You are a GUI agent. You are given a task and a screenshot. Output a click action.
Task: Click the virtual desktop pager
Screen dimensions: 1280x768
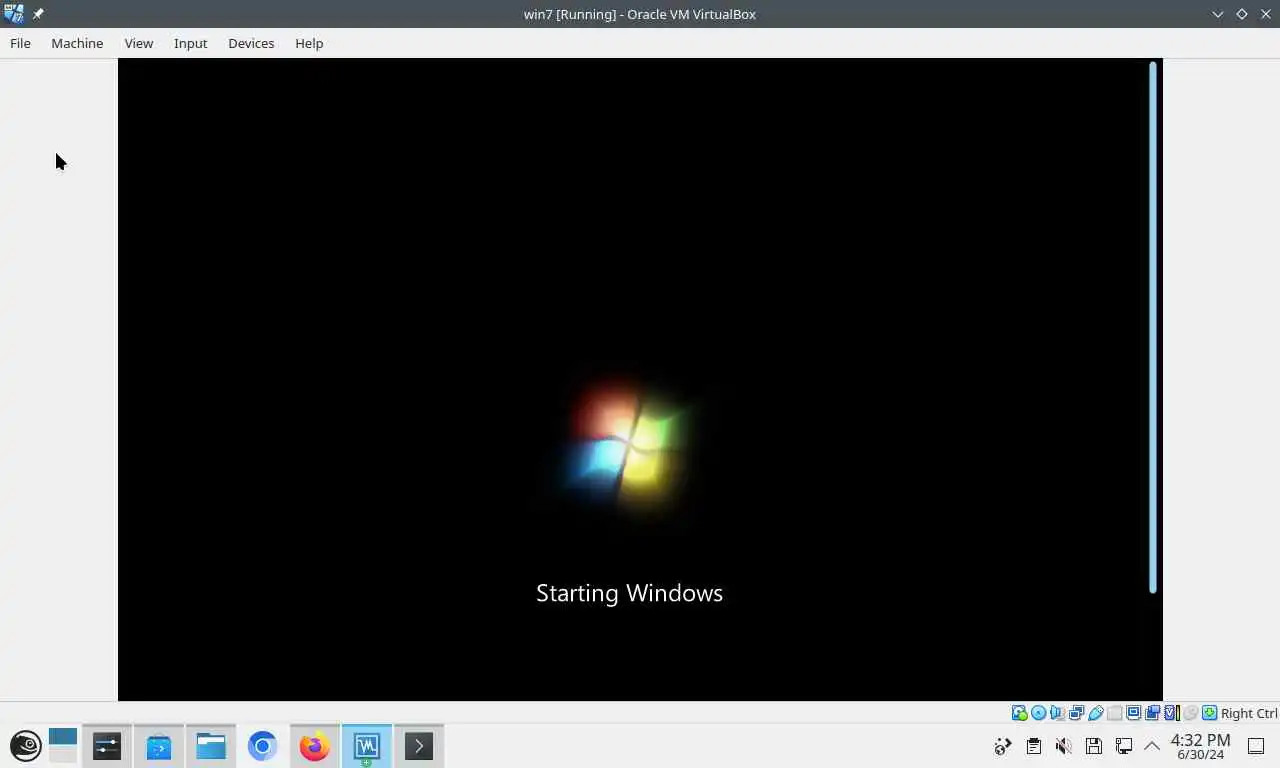point(62,746)
